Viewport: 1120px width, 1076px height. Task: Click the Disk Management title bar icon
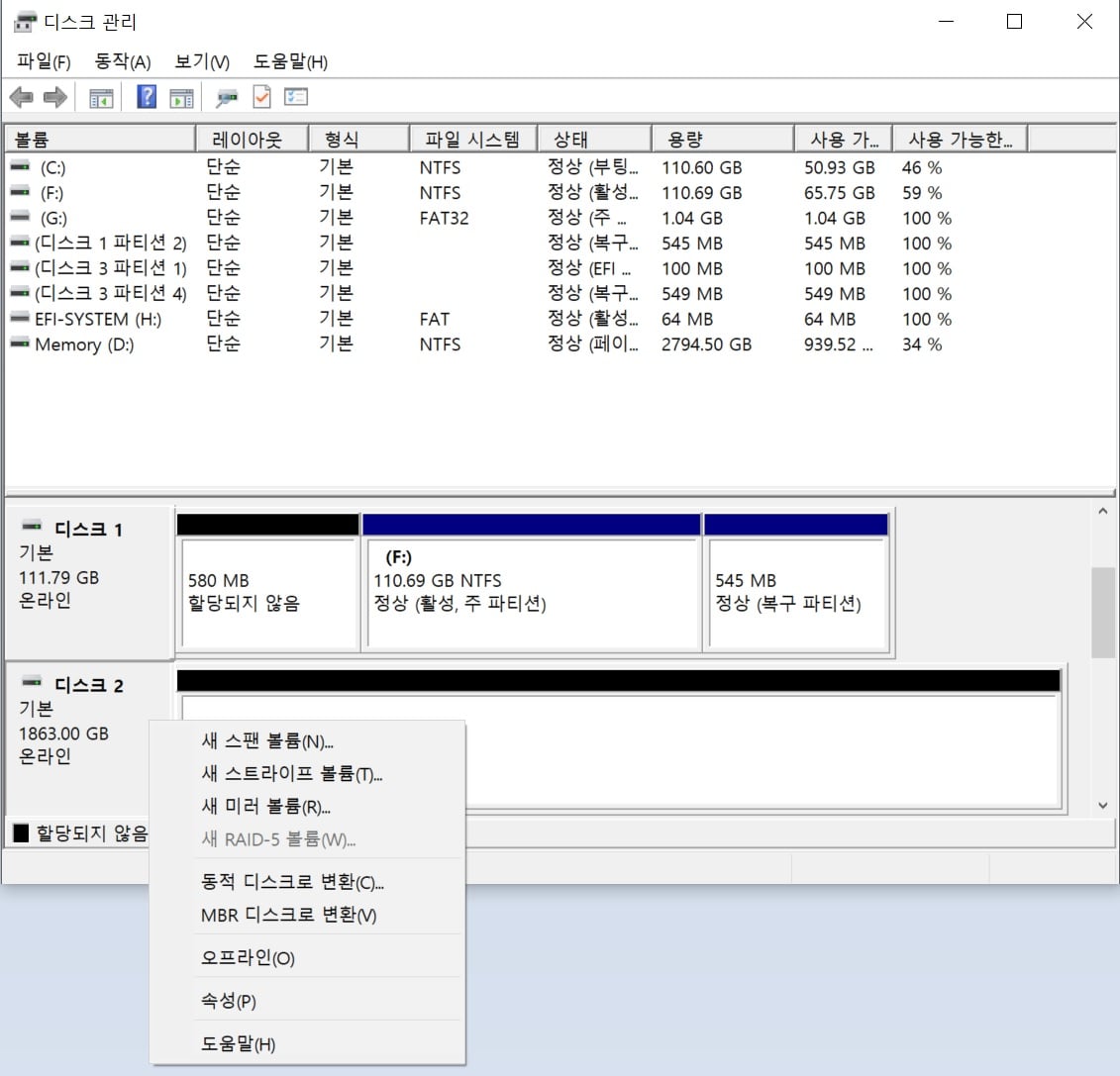[x=25, y=22]
